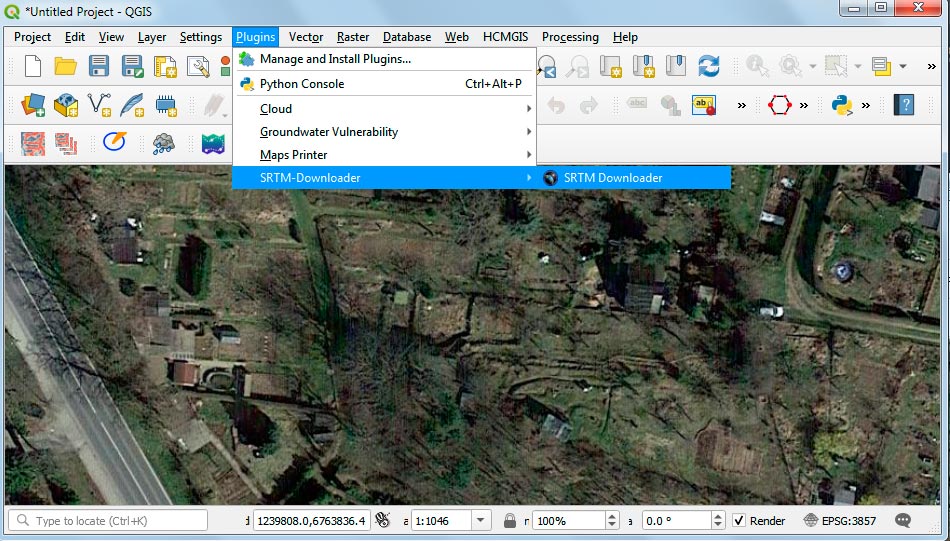Click the lock scale padlock icon

[x=510, y=520]
